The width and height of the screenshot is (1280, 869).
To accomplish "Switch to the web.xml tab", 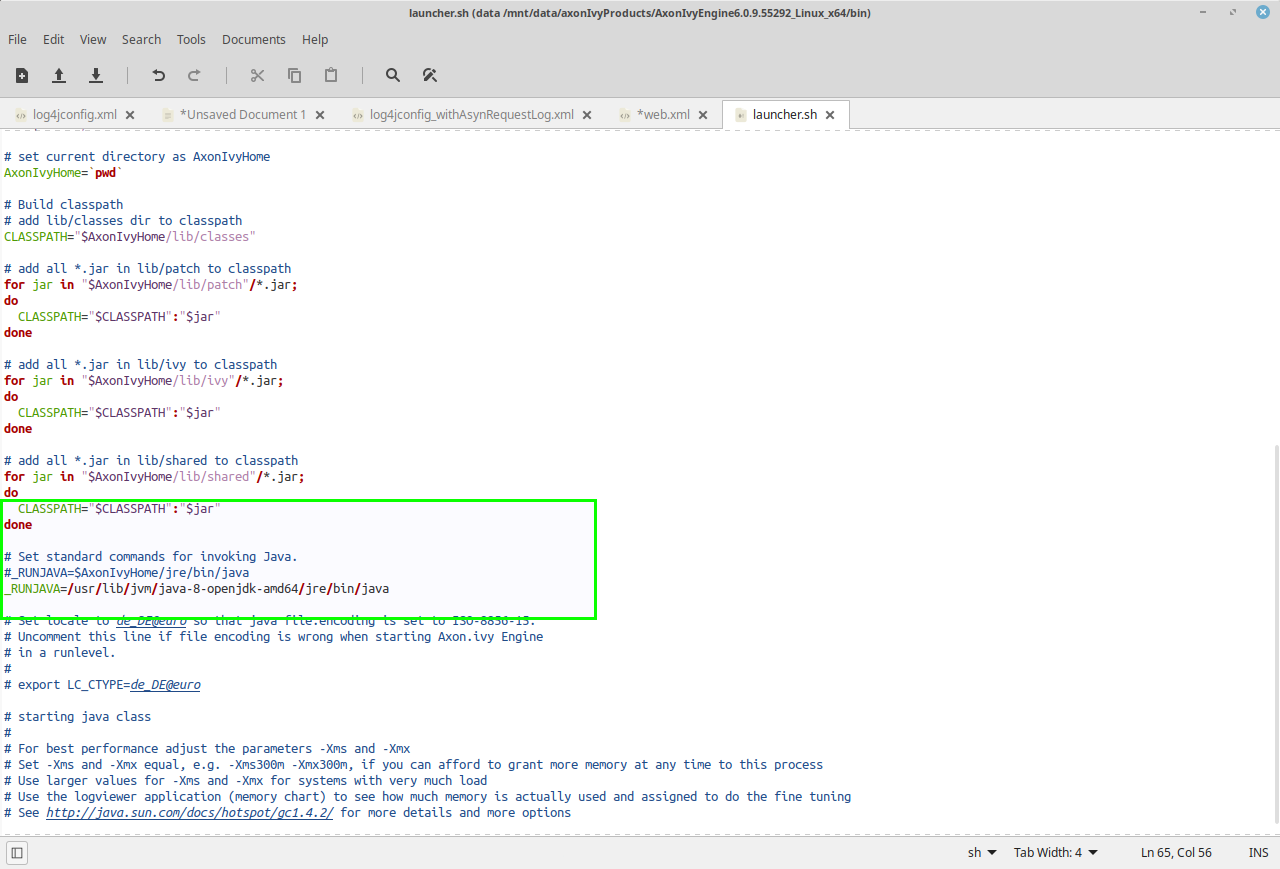I will [663, 115].
